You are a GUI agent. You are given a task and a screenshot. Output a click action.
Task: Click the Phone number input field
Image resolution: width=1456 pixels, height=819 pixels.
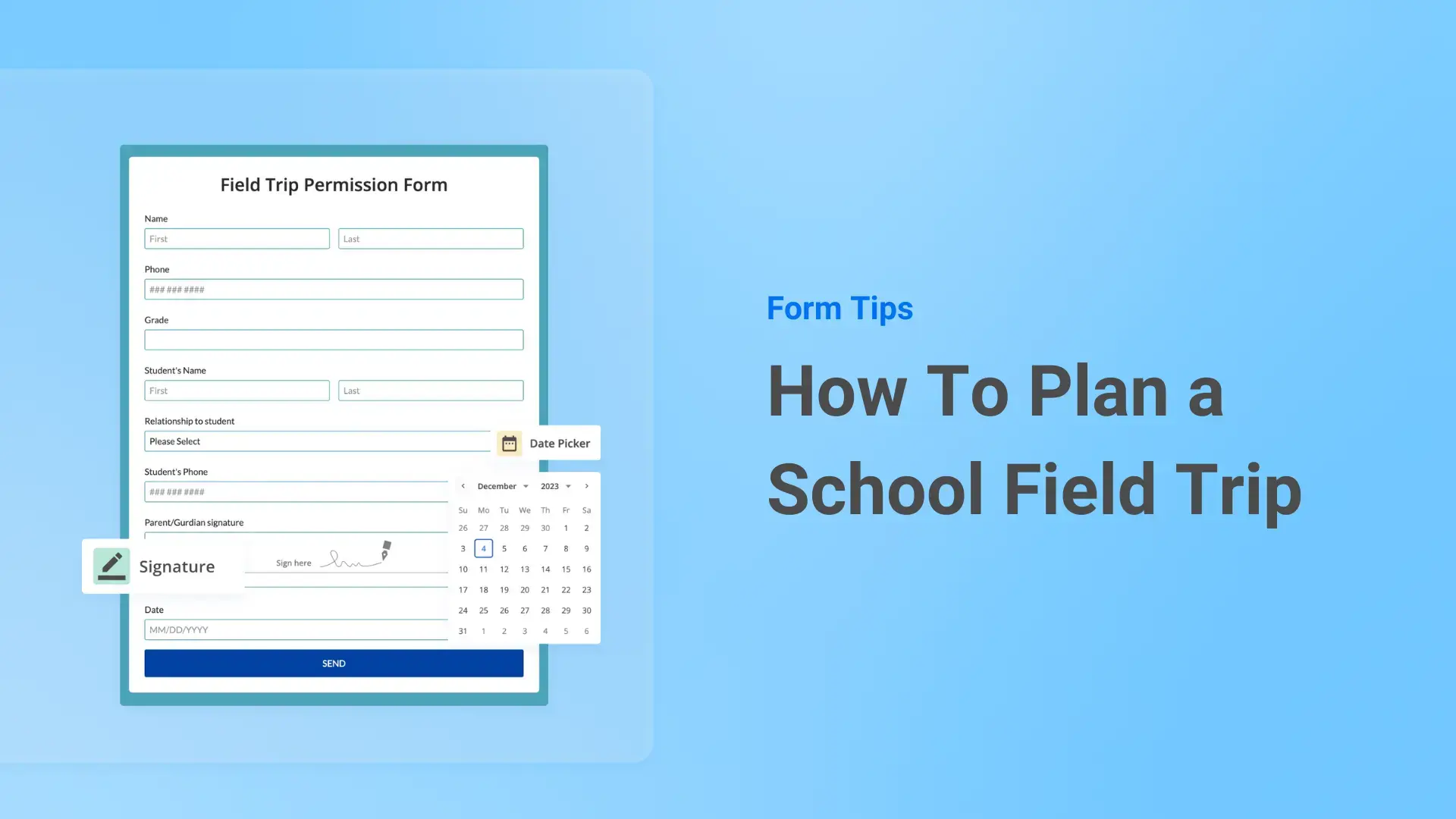(x=333, y=289)
